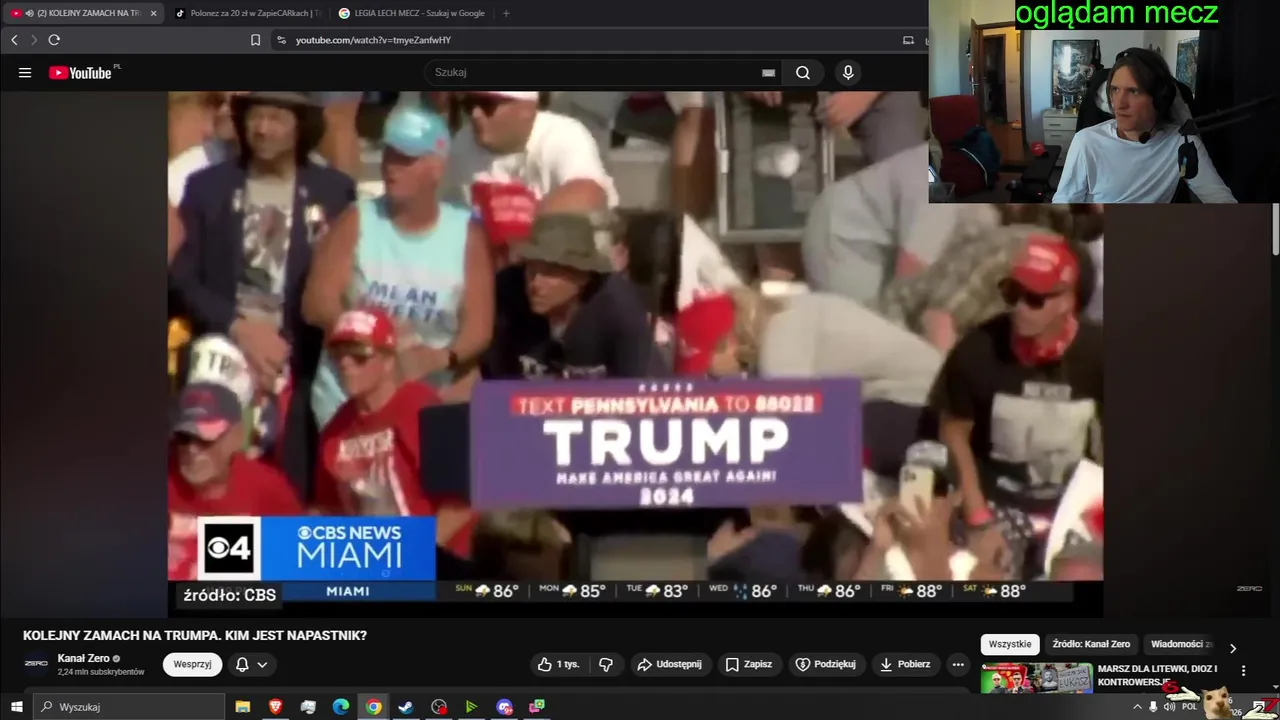
Task: Open Google Chrome from taskbar
Action: tap(373, 707)
